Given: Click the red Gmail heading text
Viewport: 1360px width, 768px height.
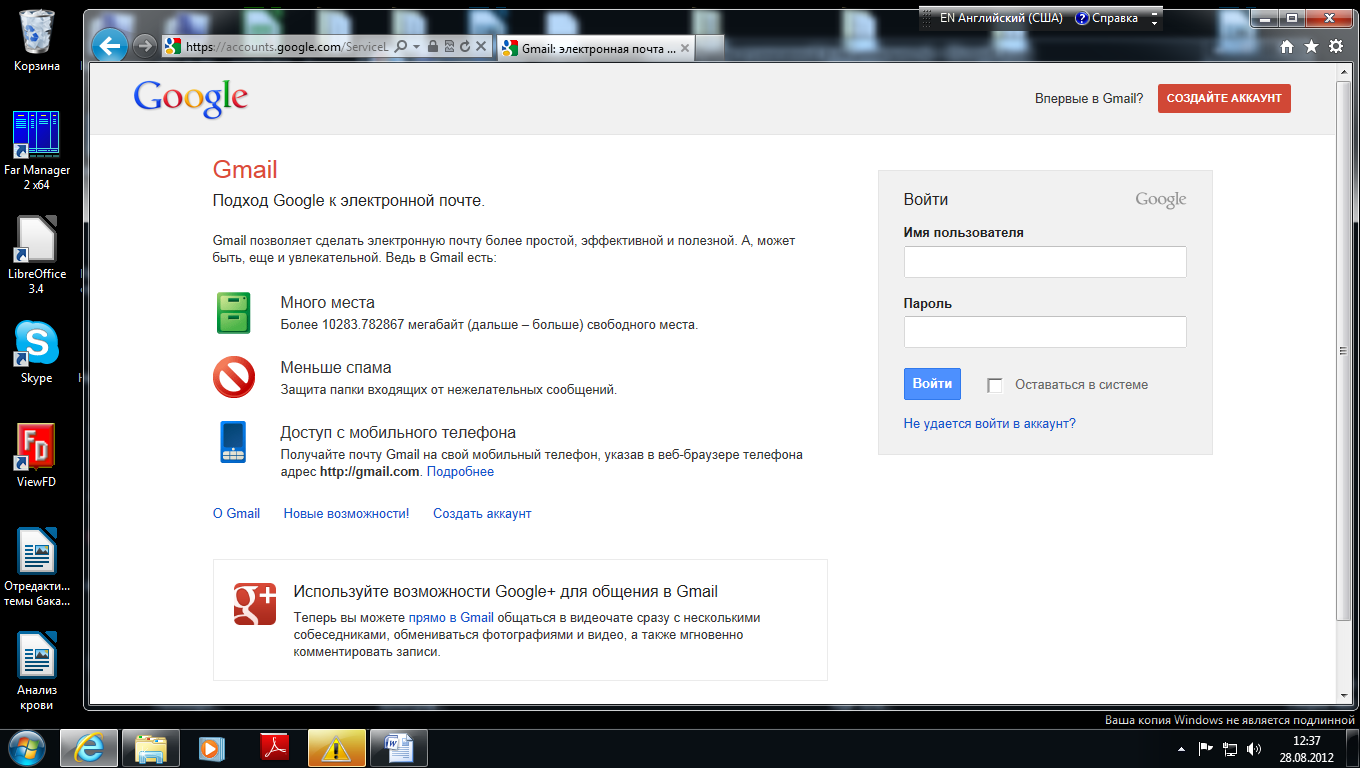Looking at the screenshot, I should (245, 170).
